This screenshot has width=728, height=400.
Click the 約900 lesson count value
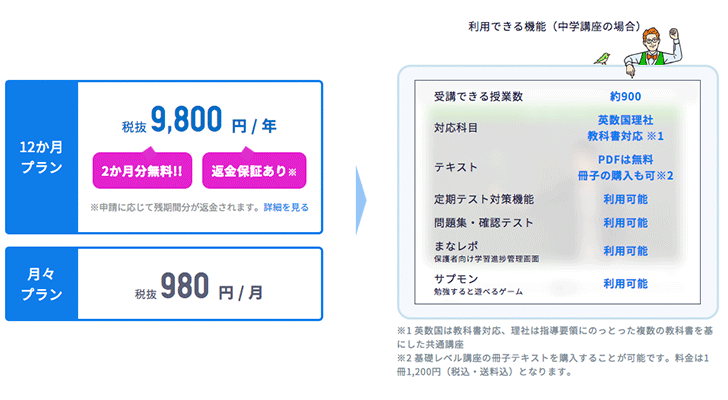(x=625, y=97)
